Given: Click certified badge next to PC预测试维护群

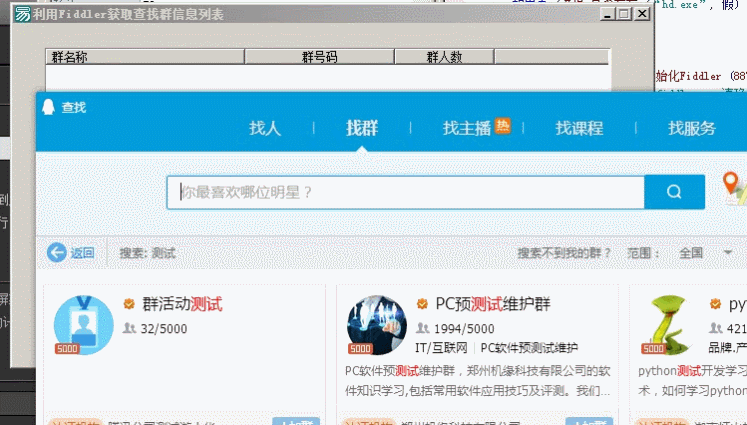Looking at the screenshot, I should click(x=422, y=304).
